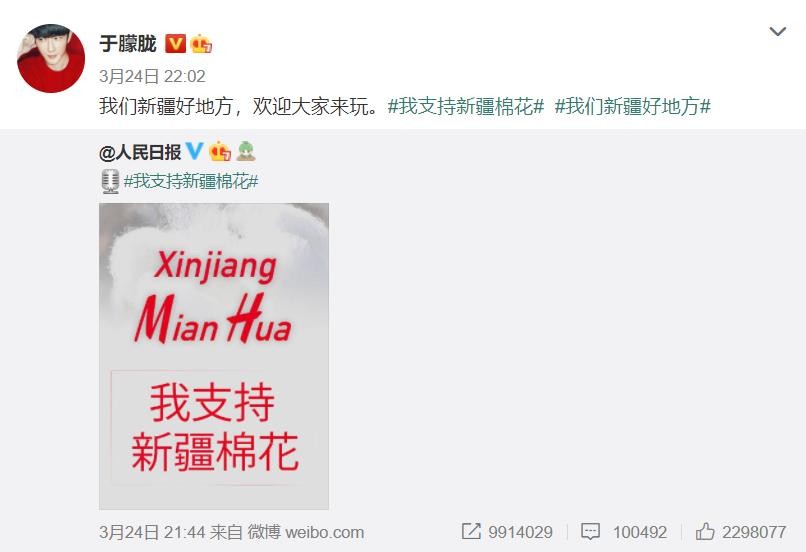
Task: Open the 微博 weibo.com source link
Action: (306, 532)
